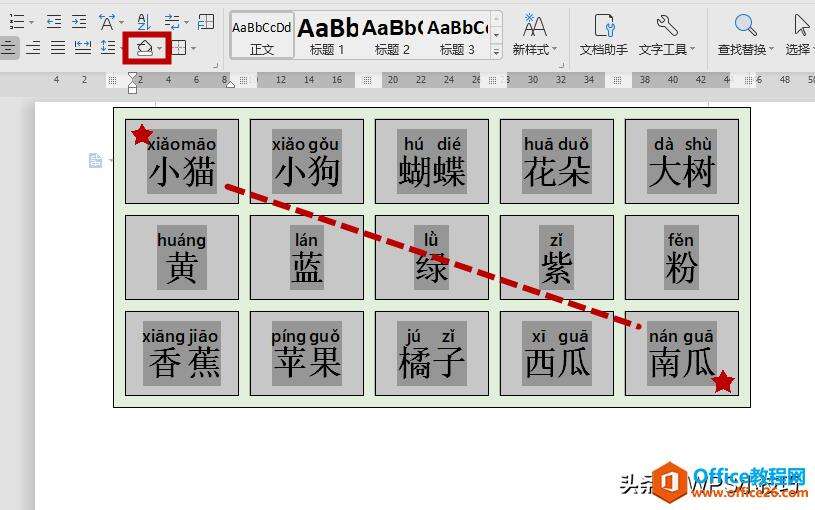Open the tab stops icon
Screen dimensions: 815x510
pos(206,21)
